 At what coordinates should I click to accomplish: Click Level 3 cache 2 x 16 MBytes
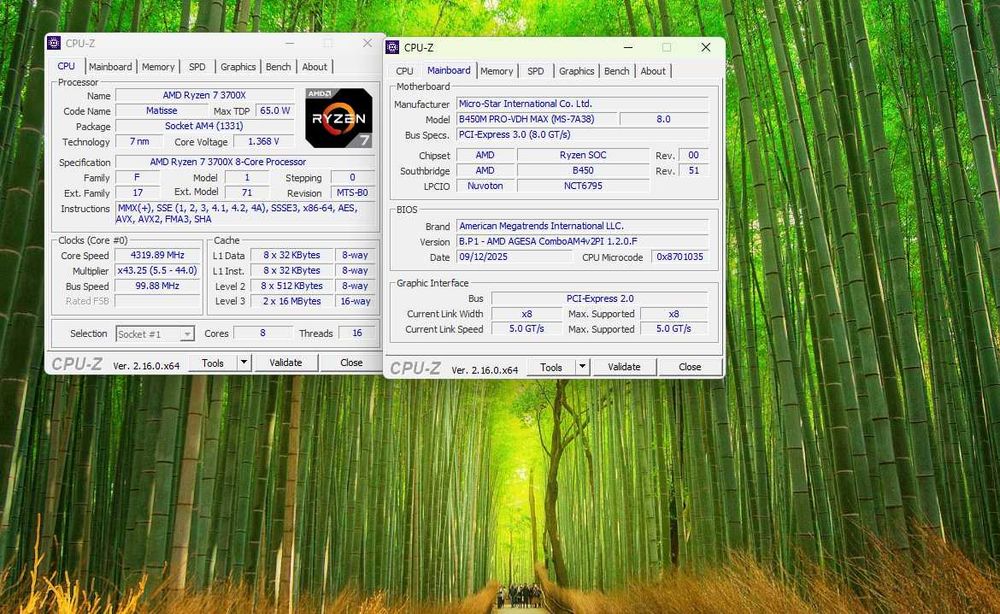click(x=292, y=301)
